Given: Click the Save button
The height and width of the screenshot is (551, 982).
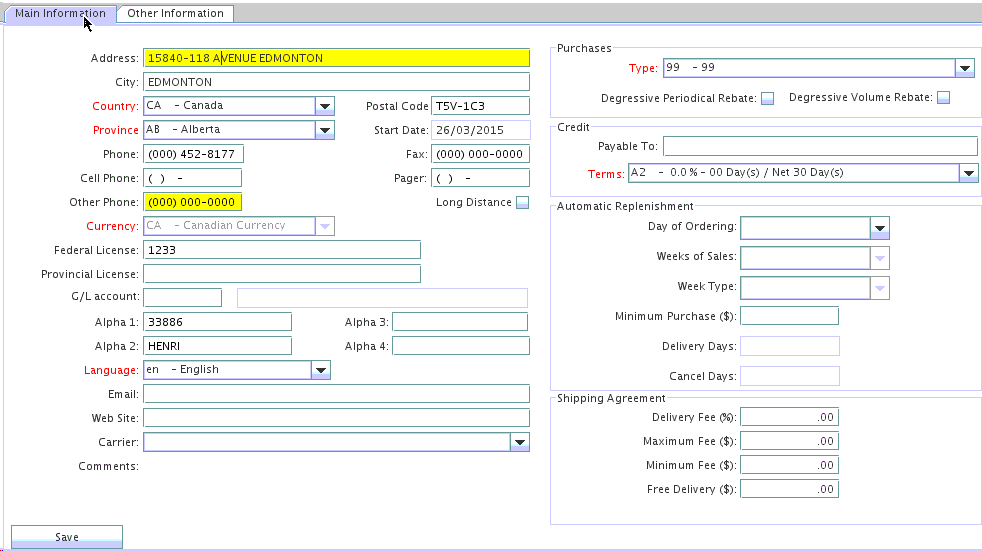Looking at the screenshot, I should (x=67, y=537).
